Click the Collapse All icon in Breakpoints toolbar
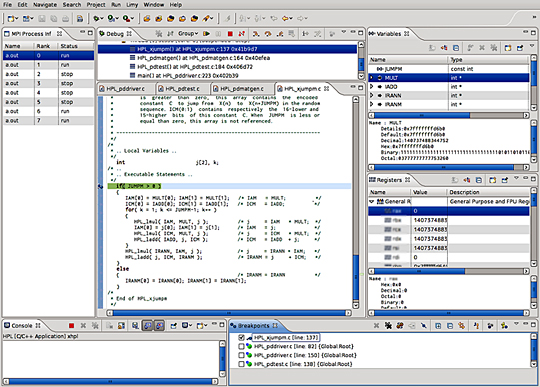The image size is (540, 387). tap(450, 325)
